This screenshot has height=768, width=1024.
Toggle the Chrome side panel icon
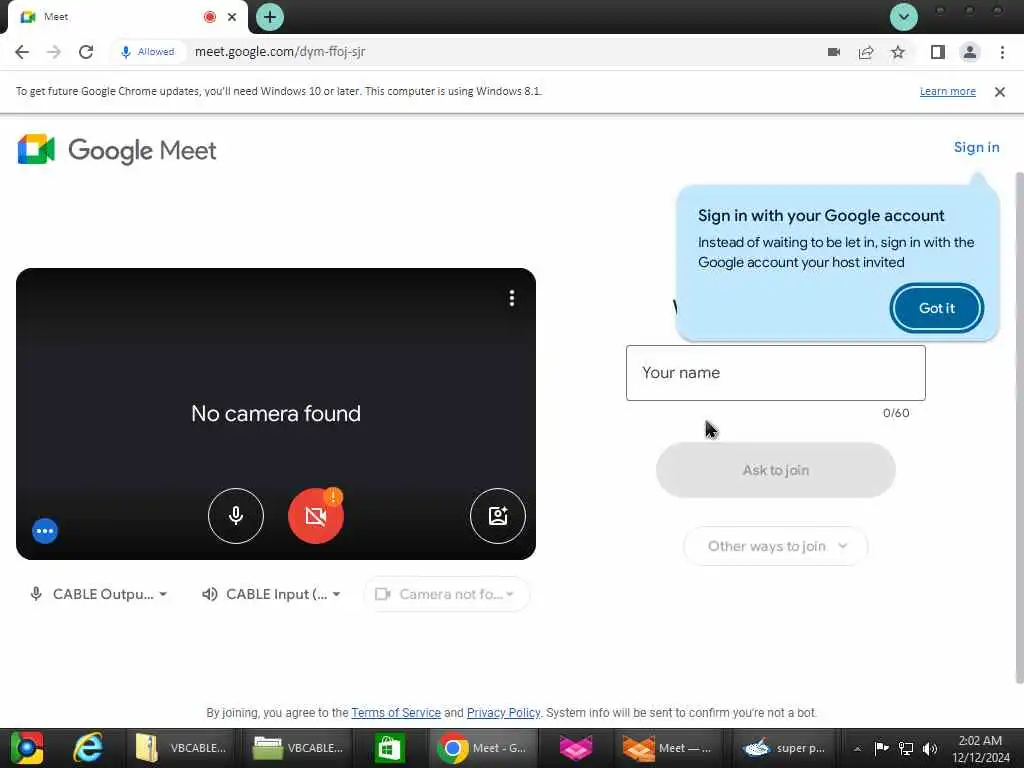tap(938, 52)
